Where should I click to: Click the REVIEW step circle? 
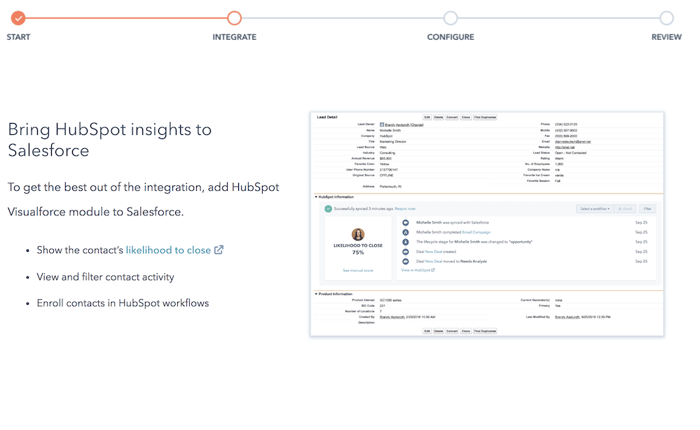tap(667, 18)
